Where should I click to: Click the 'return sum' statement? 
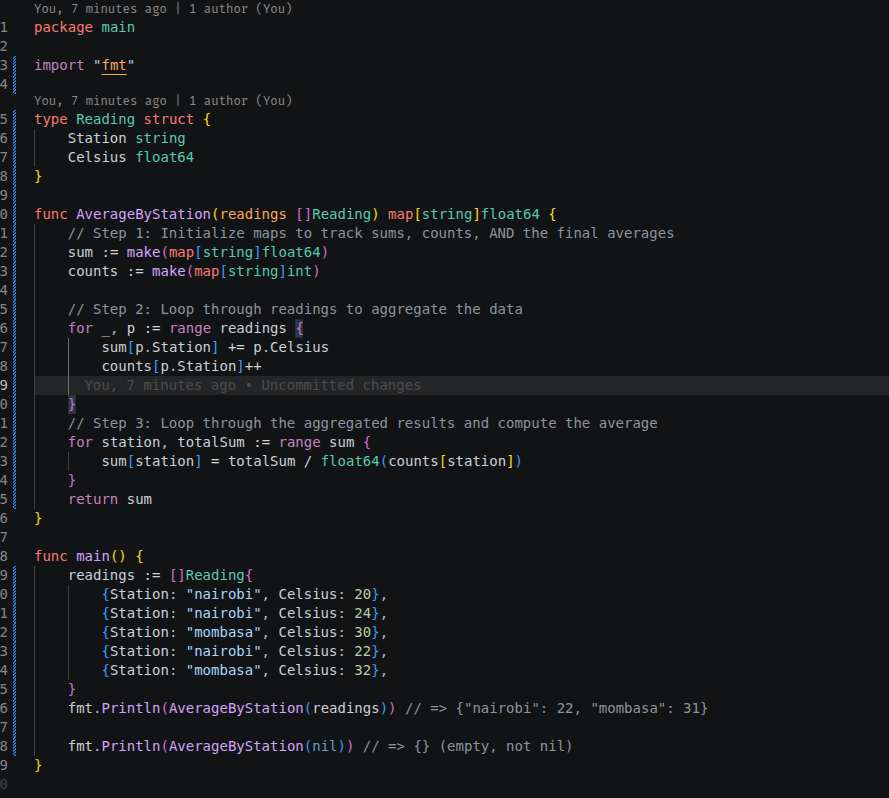tap(110, 499)
